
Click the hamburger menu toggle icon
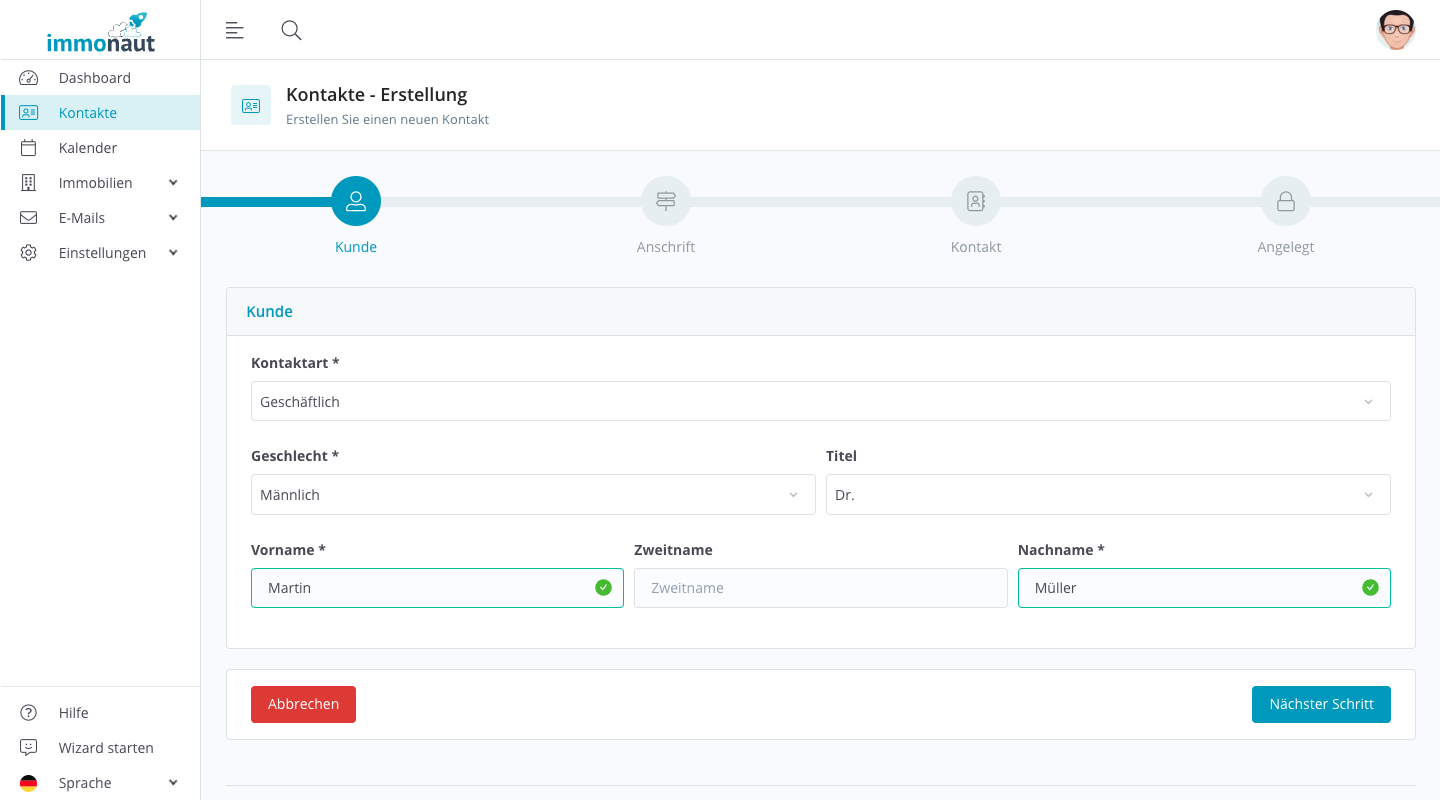tap(235, 30)
